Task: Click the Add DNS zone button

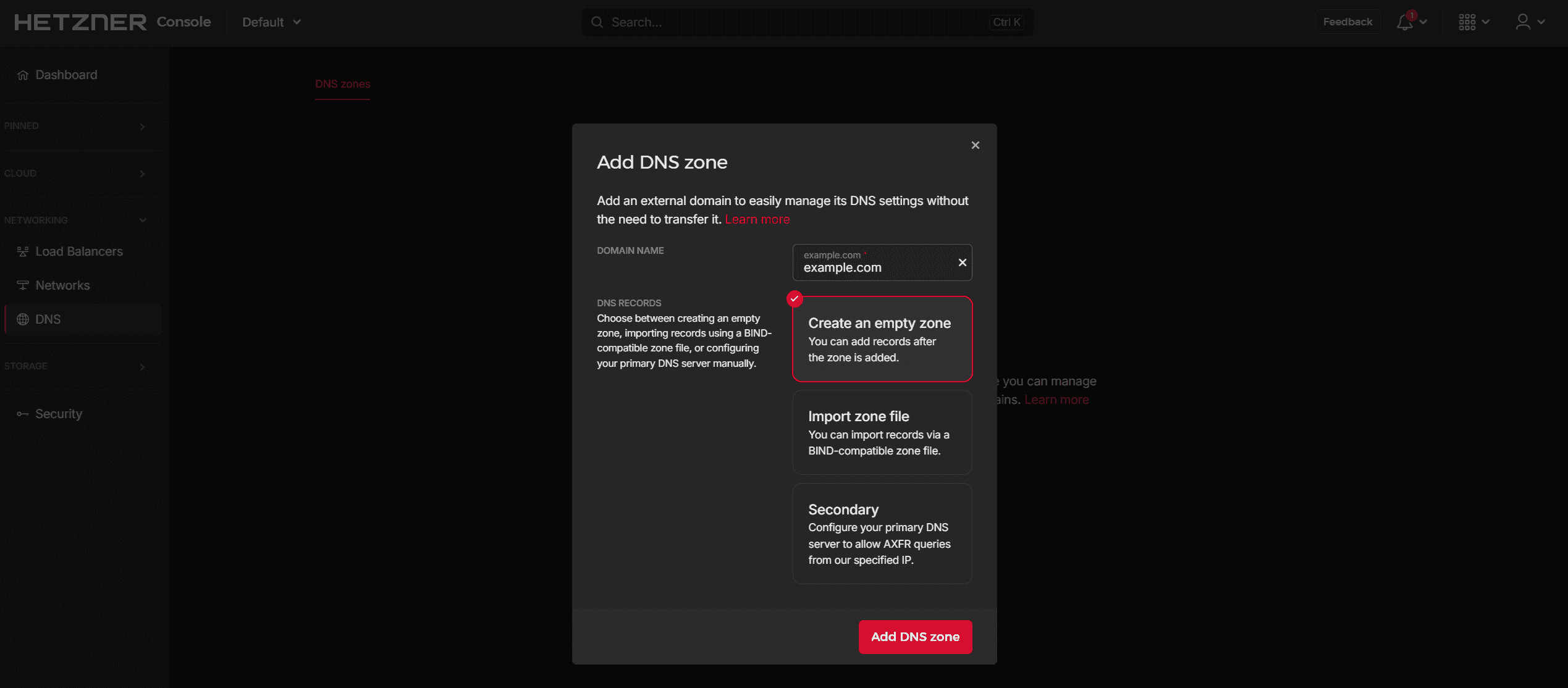Action: click(915, 637)
